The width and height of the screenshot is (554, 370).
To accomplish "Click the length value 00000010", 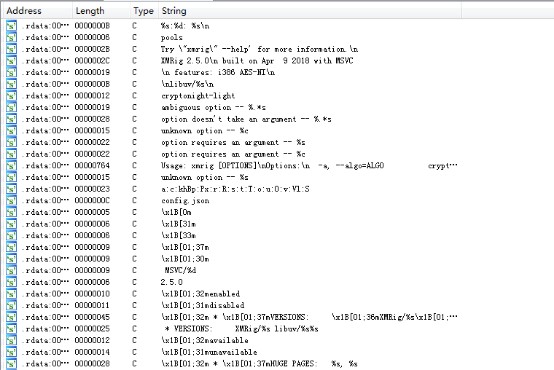I will [92, 294].
